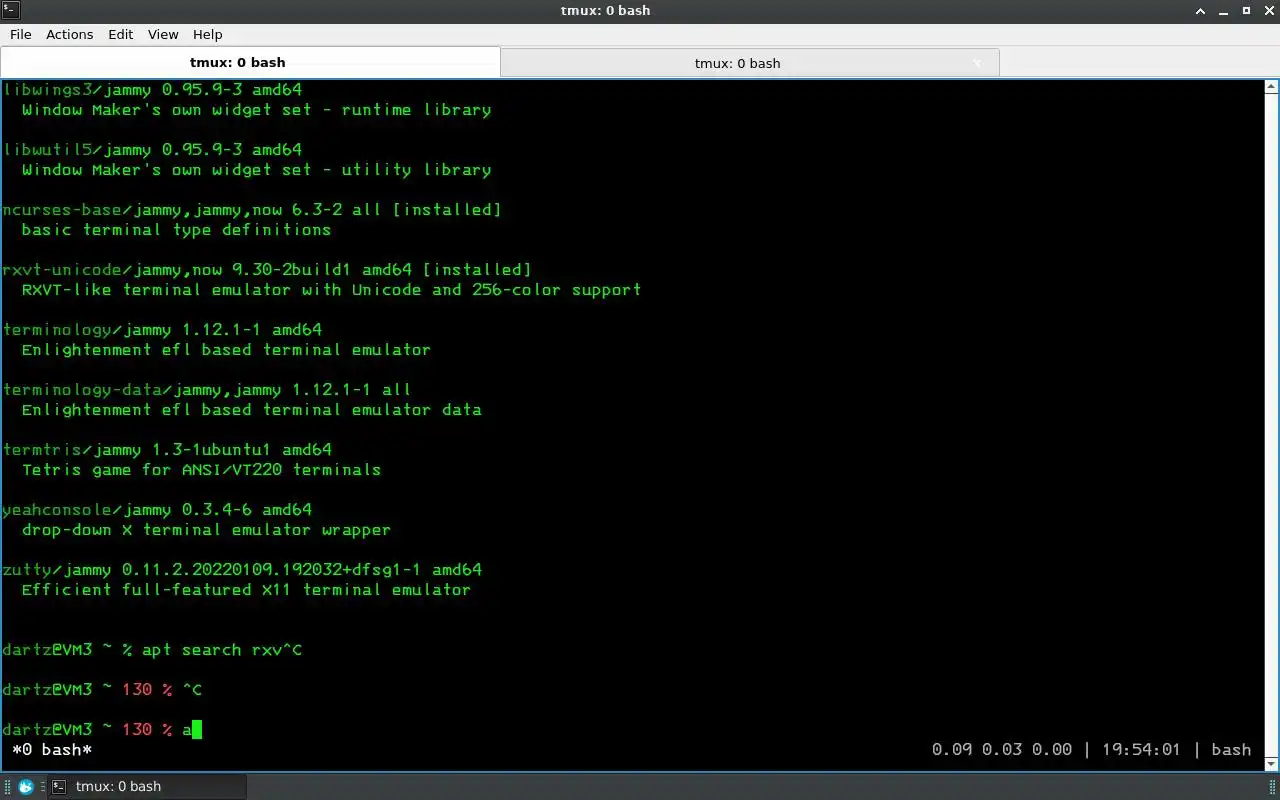Switch to the inactive second tmux tab
Image resolution: width=1280 pixels, height=800 pixels.
point(749,63)
